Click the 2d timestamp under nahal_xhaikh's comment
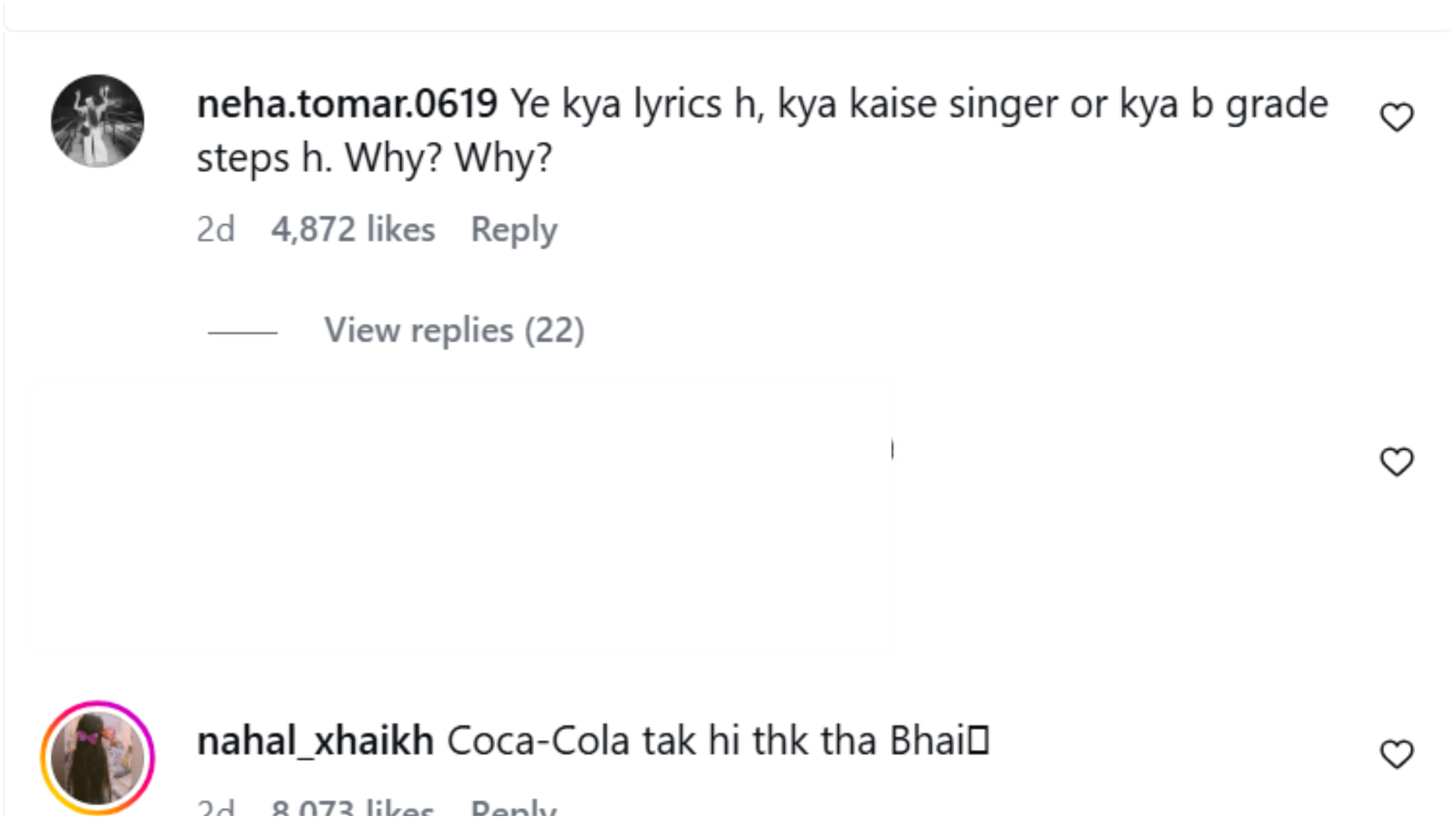Image resolution: width=1456 pixels, height=819 pixels. [215, 809]
